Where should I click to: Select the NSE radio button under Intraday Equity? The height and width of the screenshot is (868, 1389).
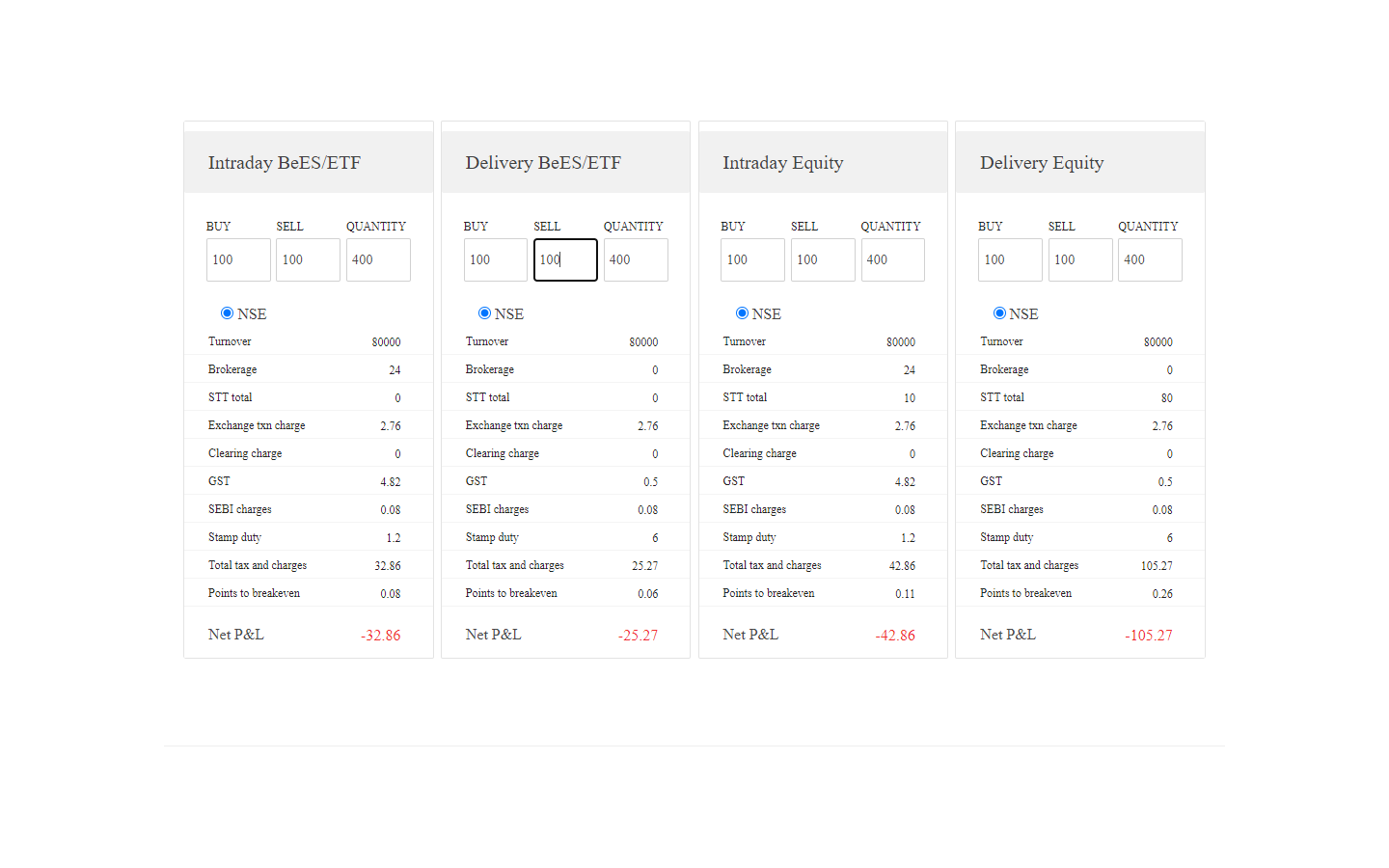(742, 312)
